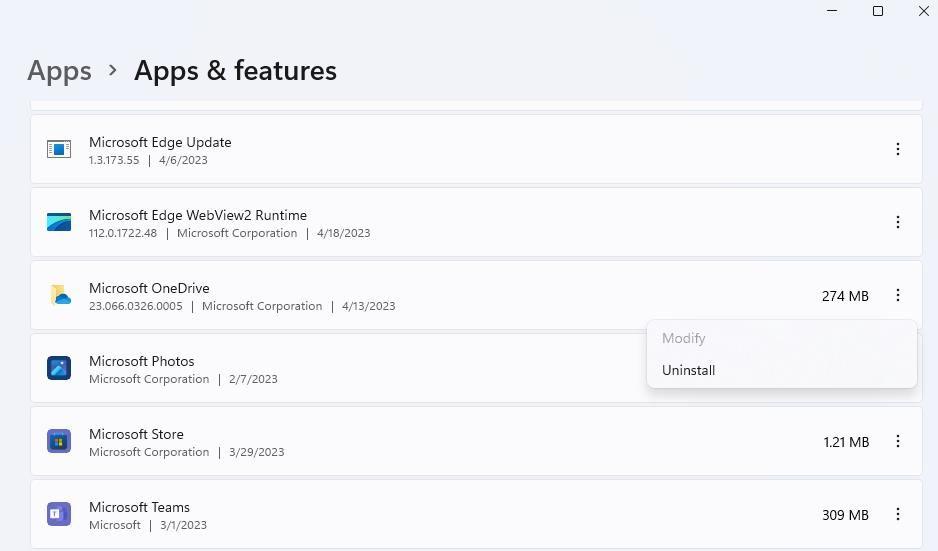
Task: Minimize the Settings window
Action: (x=832, y=11)
